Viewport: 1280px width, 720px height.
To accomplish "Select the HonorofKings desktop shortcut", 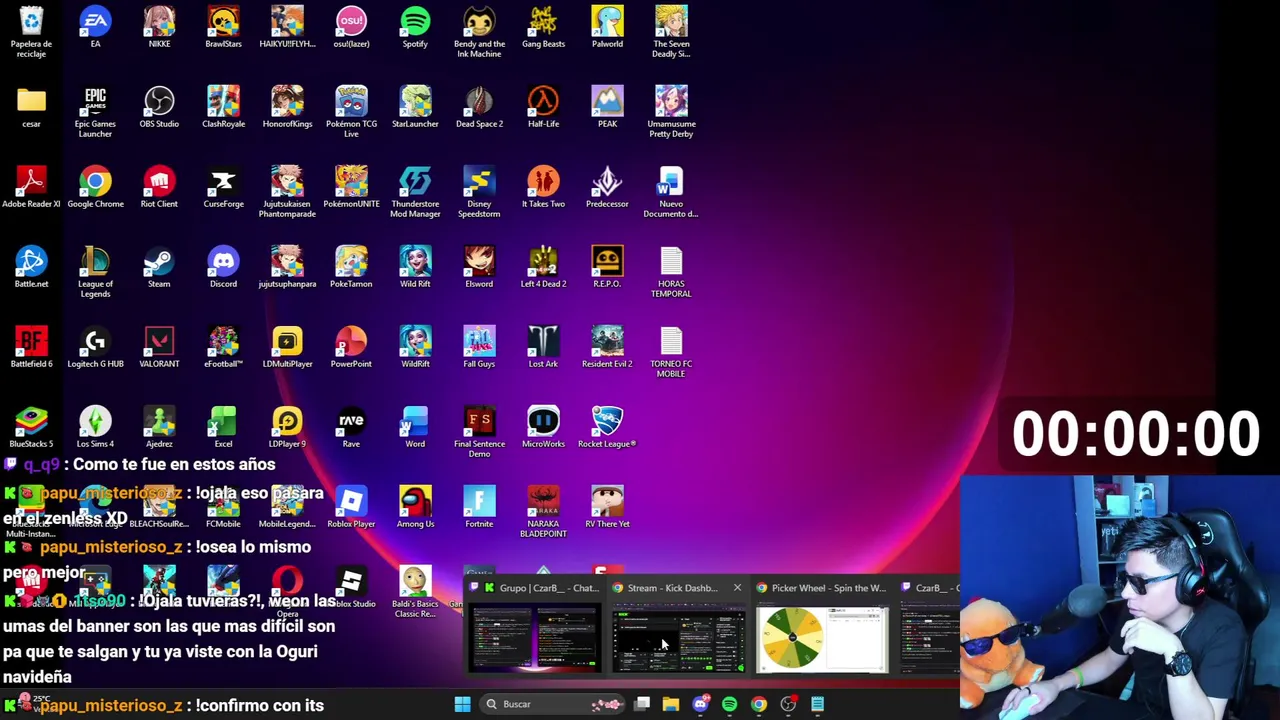I will pos(287,107).
